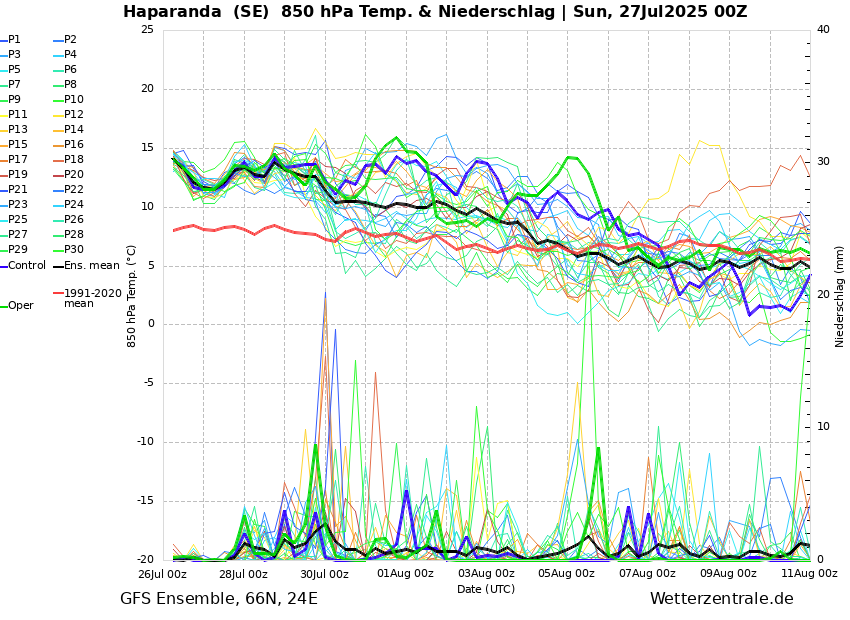The height and width of the screenshot is (620, 850).
Task: Select the P1 legend entry
Action: (14, 40)
